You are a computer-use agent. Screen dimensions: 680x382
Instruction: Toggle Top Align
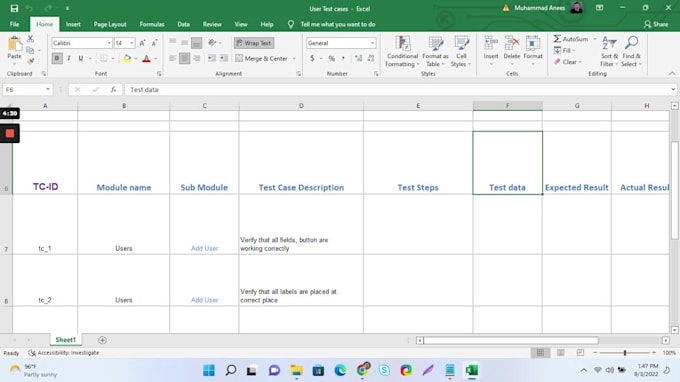tap(173, 42)
